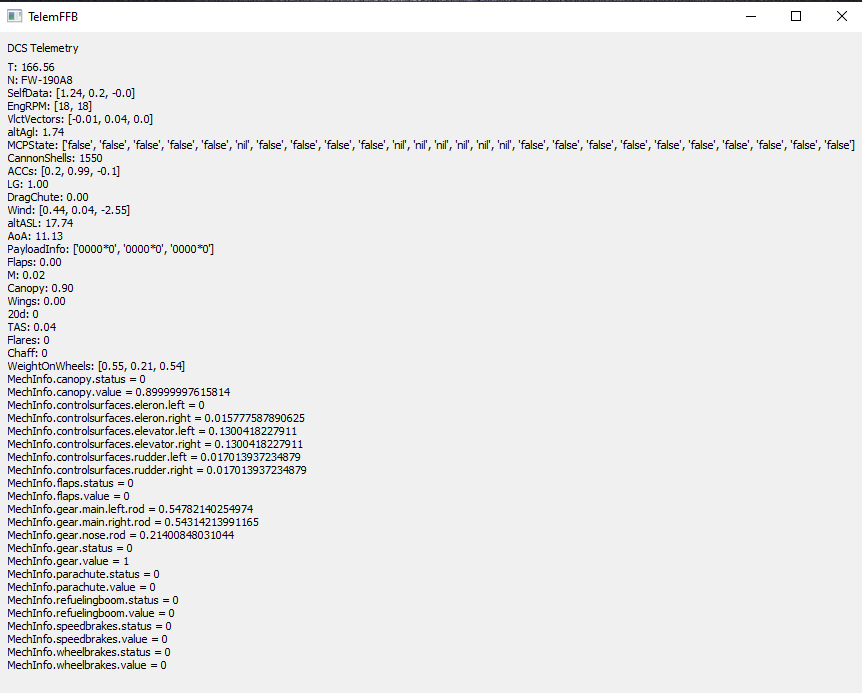Click the CannonShells: 1550 line
Screen dimensions: 862x693
[55, 158]
